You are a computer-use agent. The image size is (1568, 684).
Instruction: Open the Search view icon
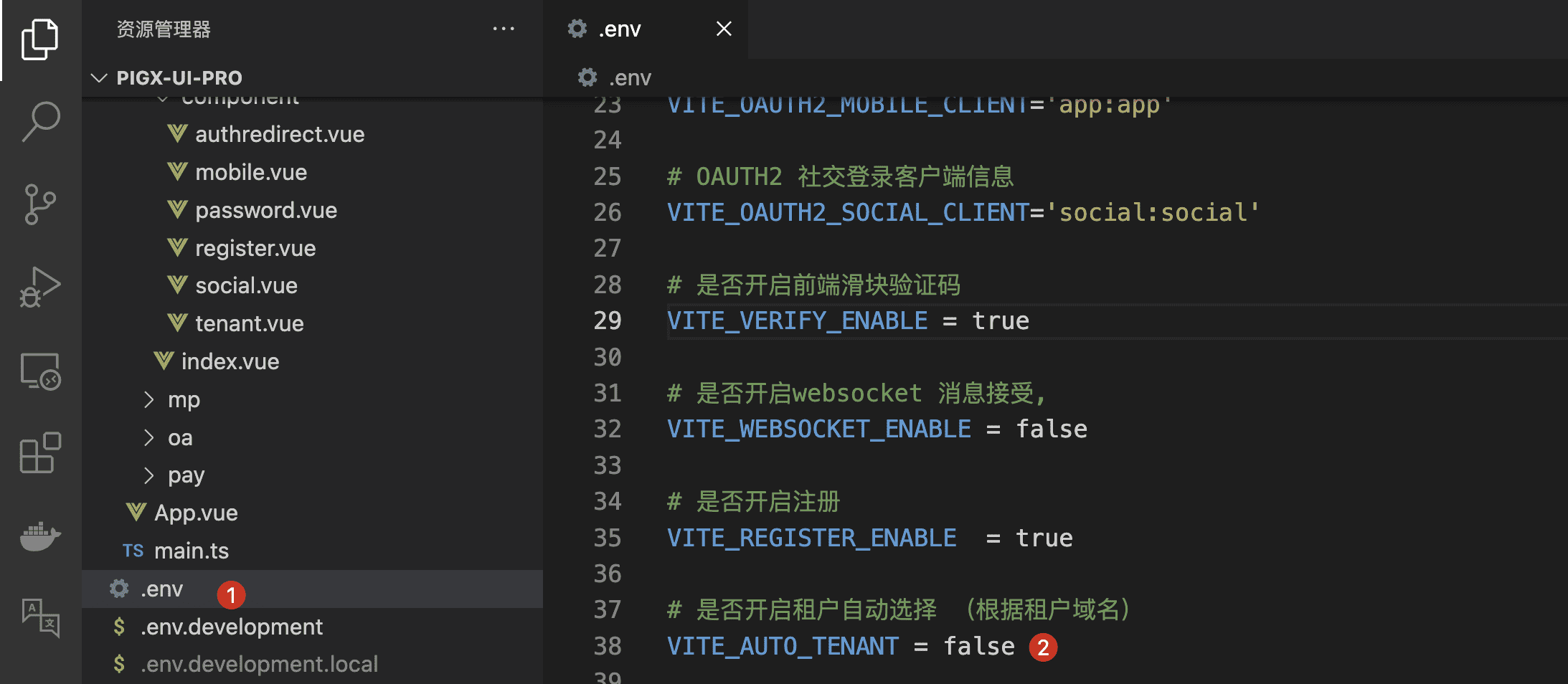(40, 122)
